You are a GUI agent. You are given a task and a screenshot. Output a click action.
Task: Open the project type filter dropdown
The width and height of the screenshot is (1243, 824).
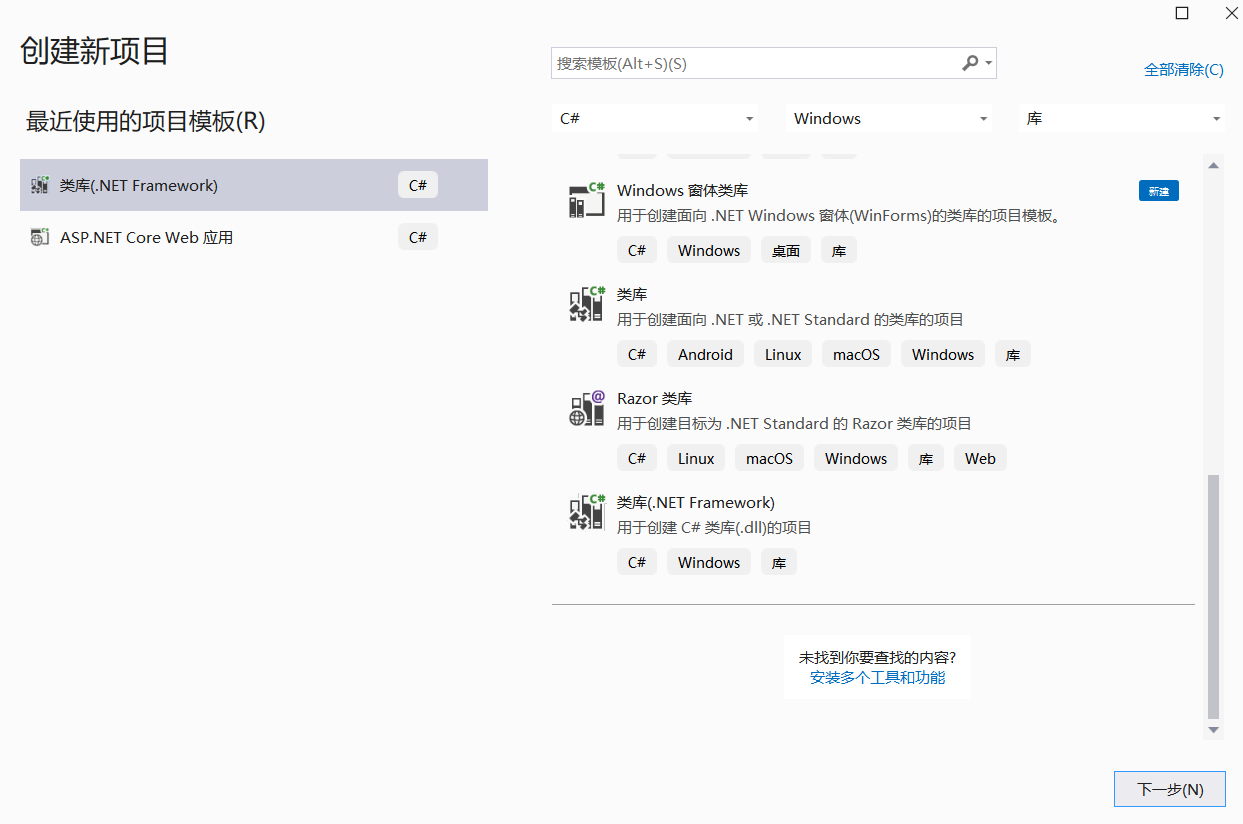1121,118
